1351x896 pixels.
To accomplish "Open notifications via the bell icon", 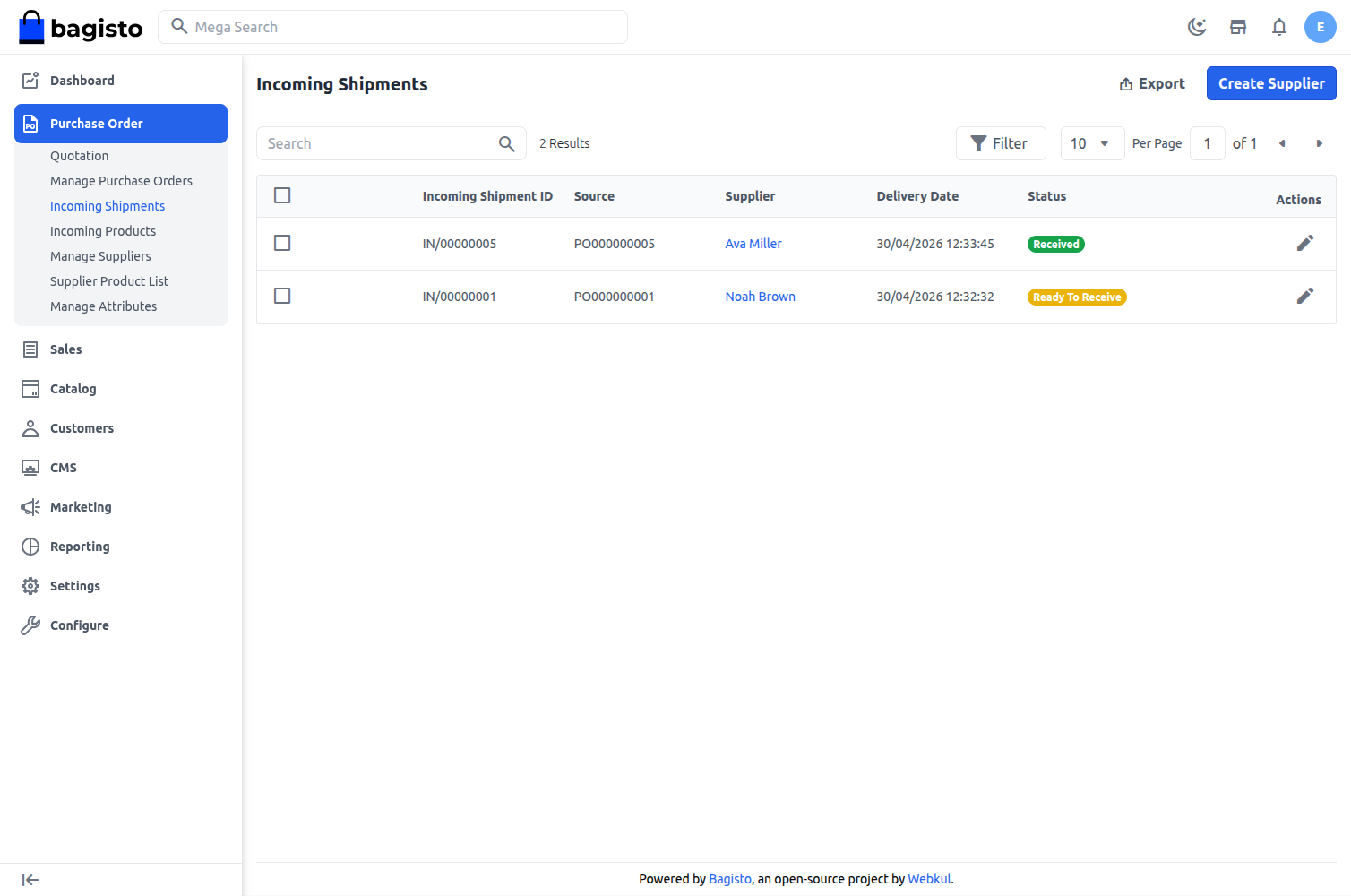I will pyautogui.click(x=1278, y=27).
